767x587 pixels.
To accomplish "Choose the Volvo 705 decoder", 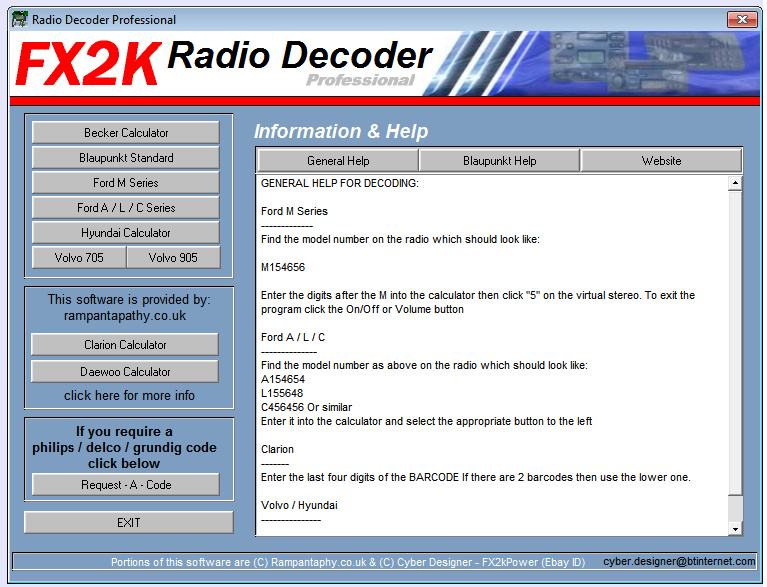I will pos(79,257).
